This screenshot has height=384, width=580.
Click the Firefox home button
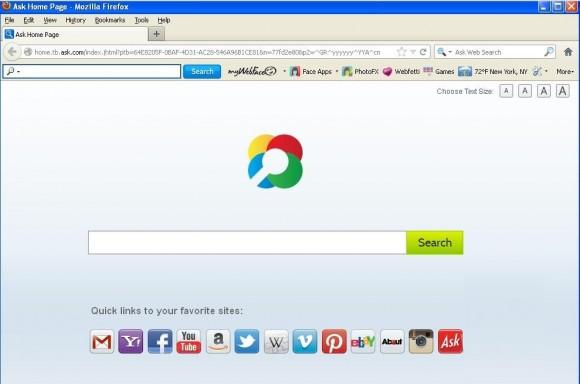click(x=568, y=52)
